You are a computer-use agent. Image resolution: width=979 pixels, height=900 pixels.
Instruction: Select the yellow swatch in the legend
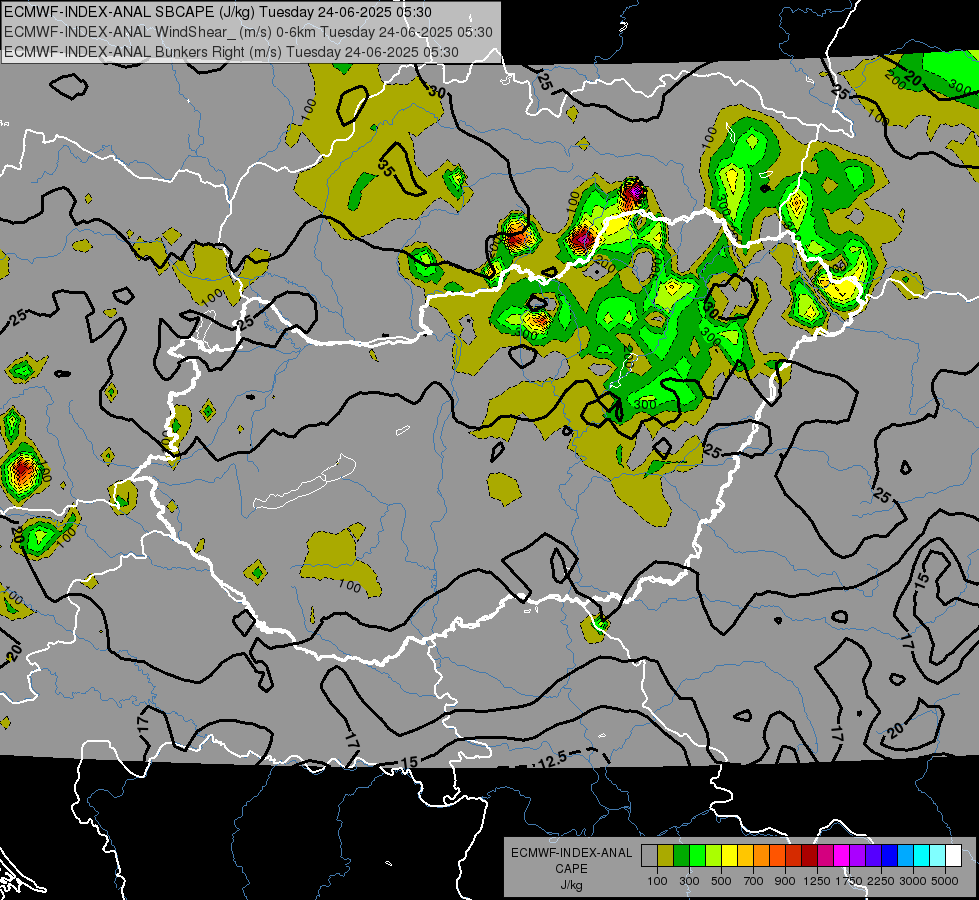point(729,855)
